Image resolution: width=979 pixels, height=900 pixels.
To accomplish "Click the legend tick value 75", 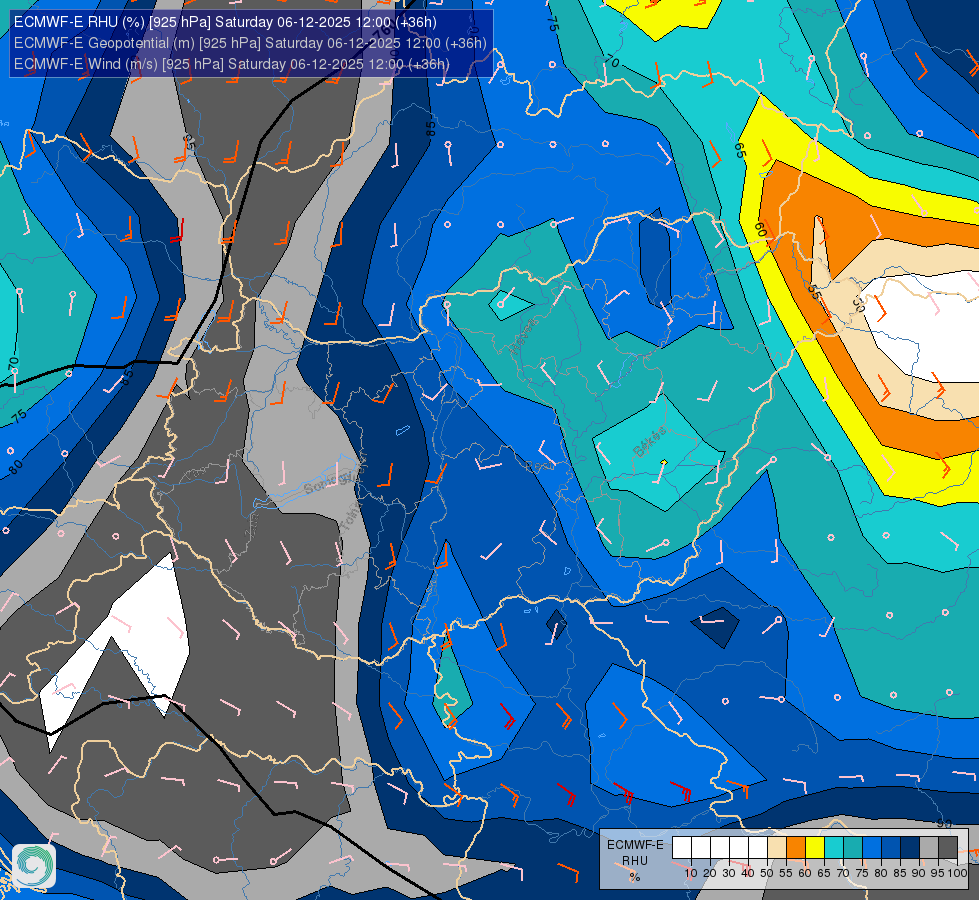I will pyautogui.click(x=862, y=873).
